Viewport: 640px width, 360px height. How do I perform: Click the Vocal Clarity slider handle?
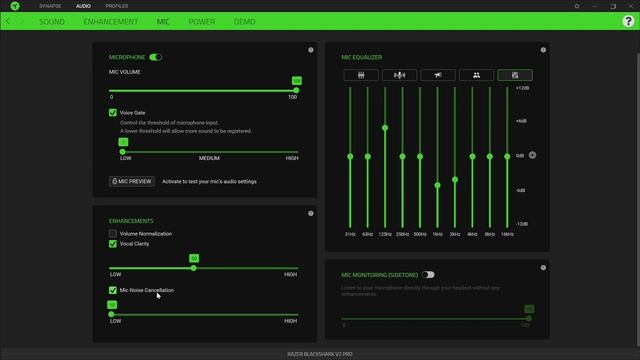pyautogui.click(x=193, y=268)
